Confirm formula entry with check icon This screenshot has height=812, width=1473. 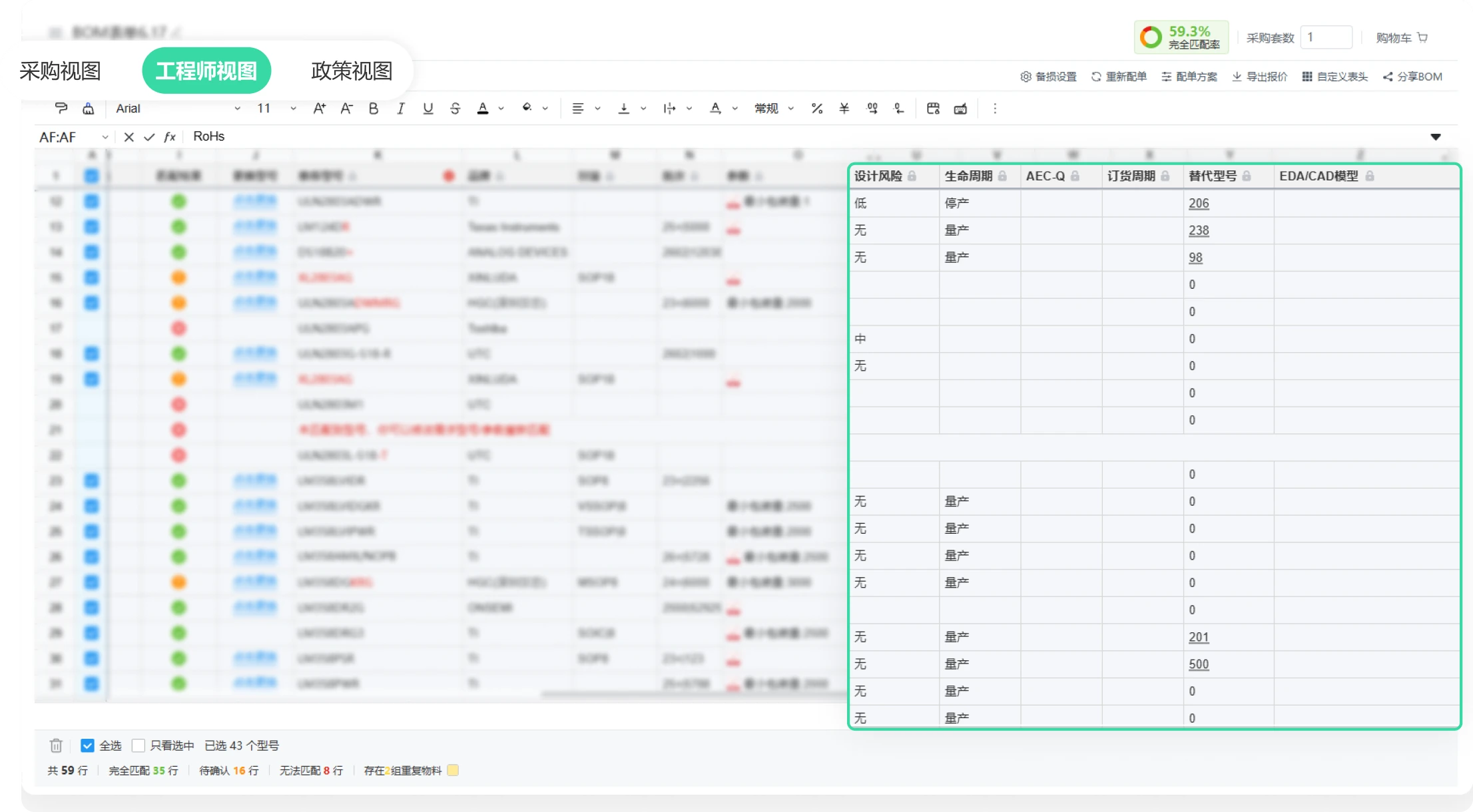coord(149,136)
